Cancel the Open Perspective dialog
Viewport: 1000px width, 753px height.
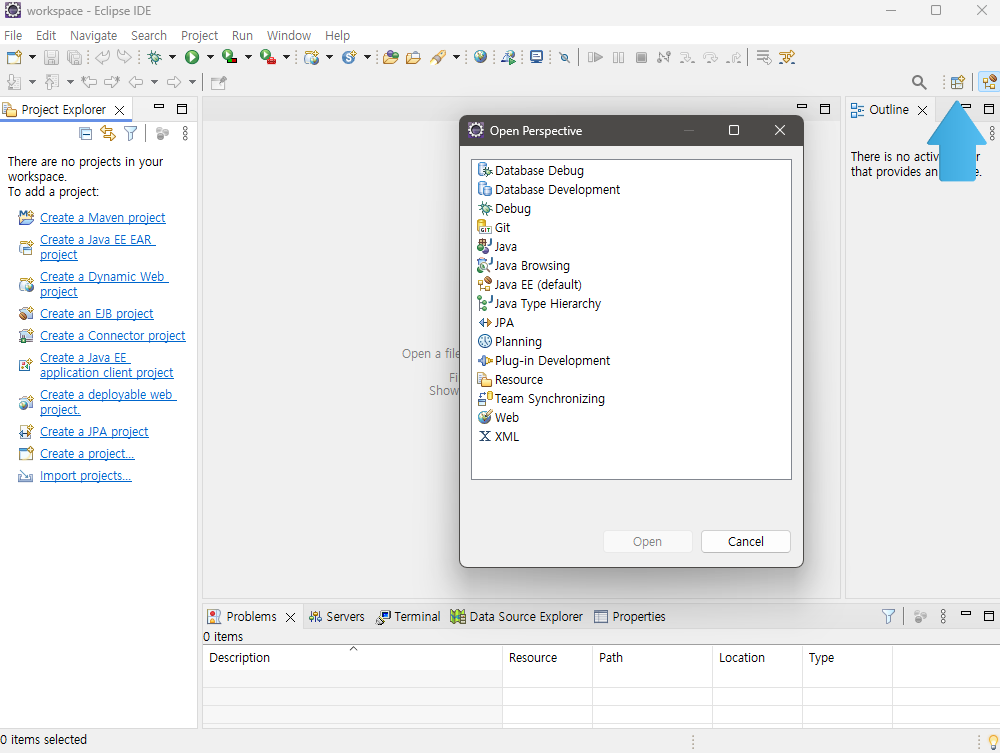pyautogui.click(x=746, y=541)
